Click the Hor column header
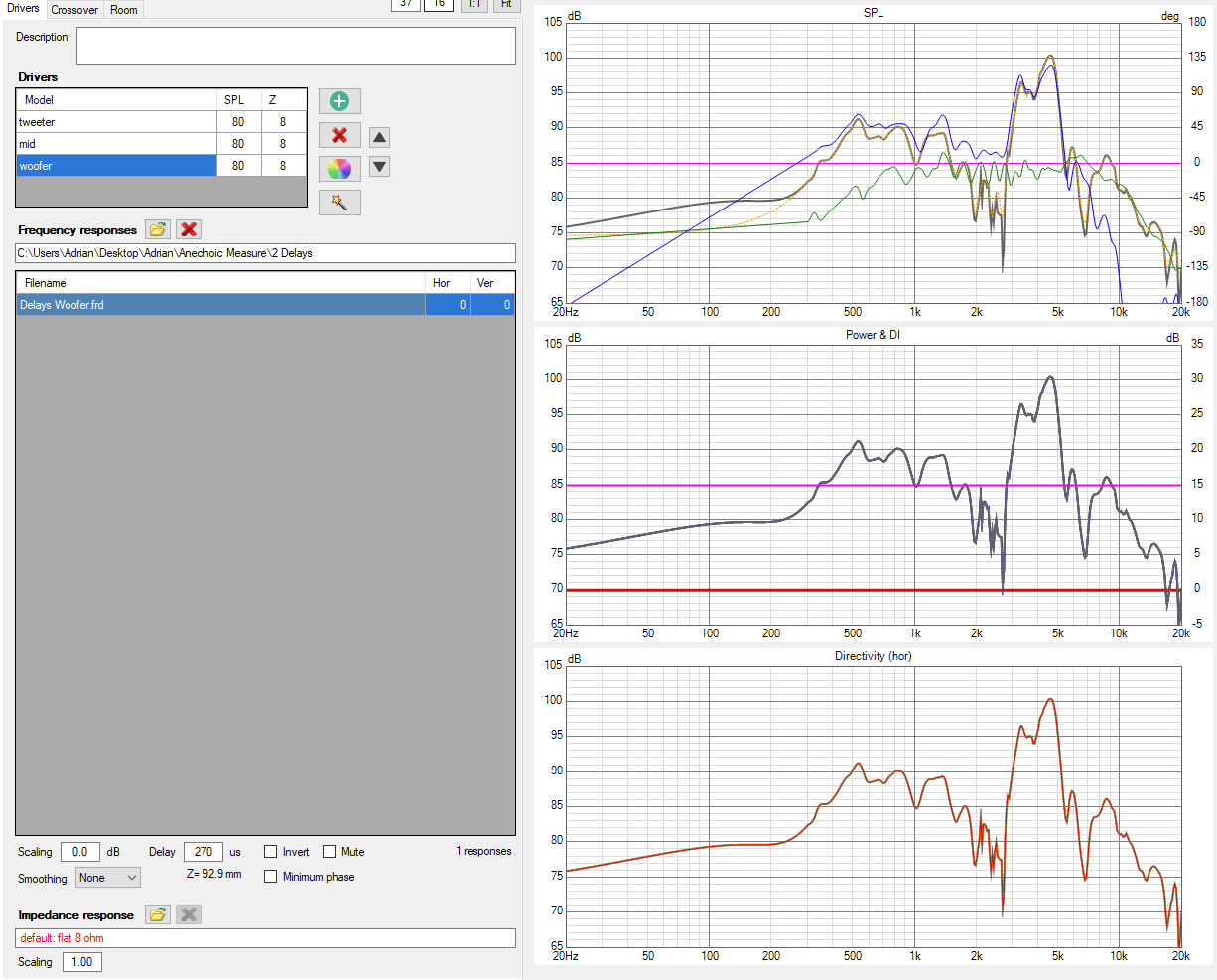This screenshot has width=1217, height=980. point(448,283)
